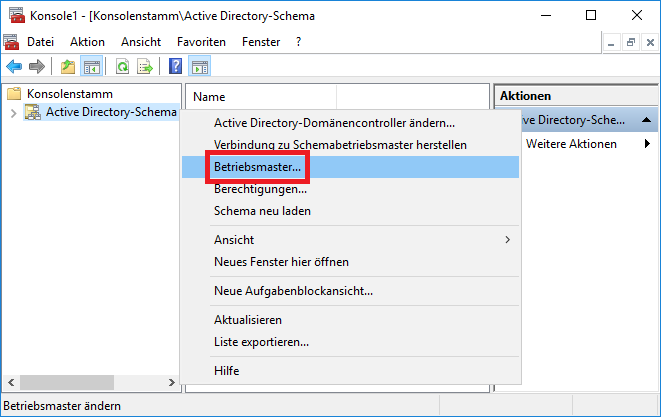Open the Aktion menu in menu bar

click(87, 42)
